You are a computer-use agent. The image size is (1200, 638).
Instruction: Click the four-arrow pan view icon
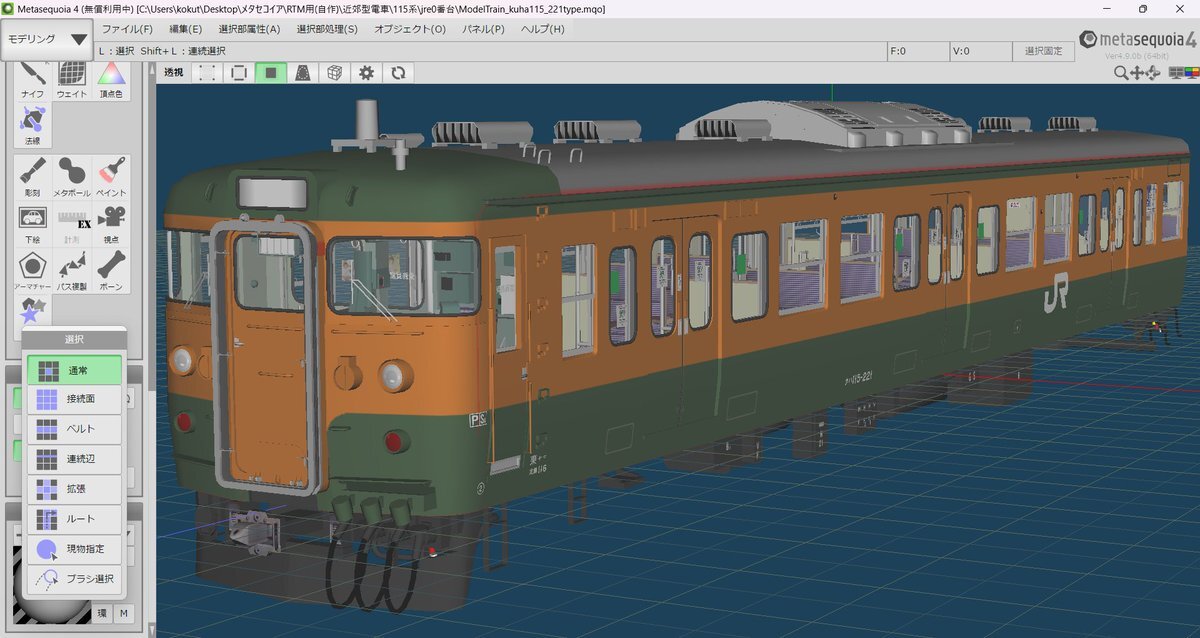point(1137,73)
